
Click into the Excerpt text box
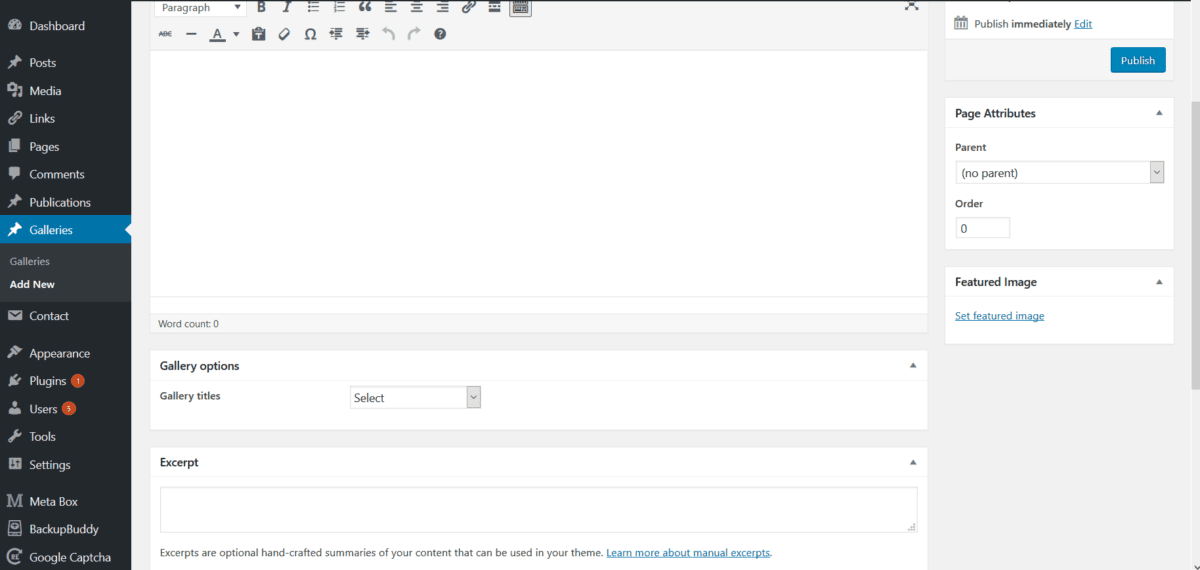tap(538, 509)
